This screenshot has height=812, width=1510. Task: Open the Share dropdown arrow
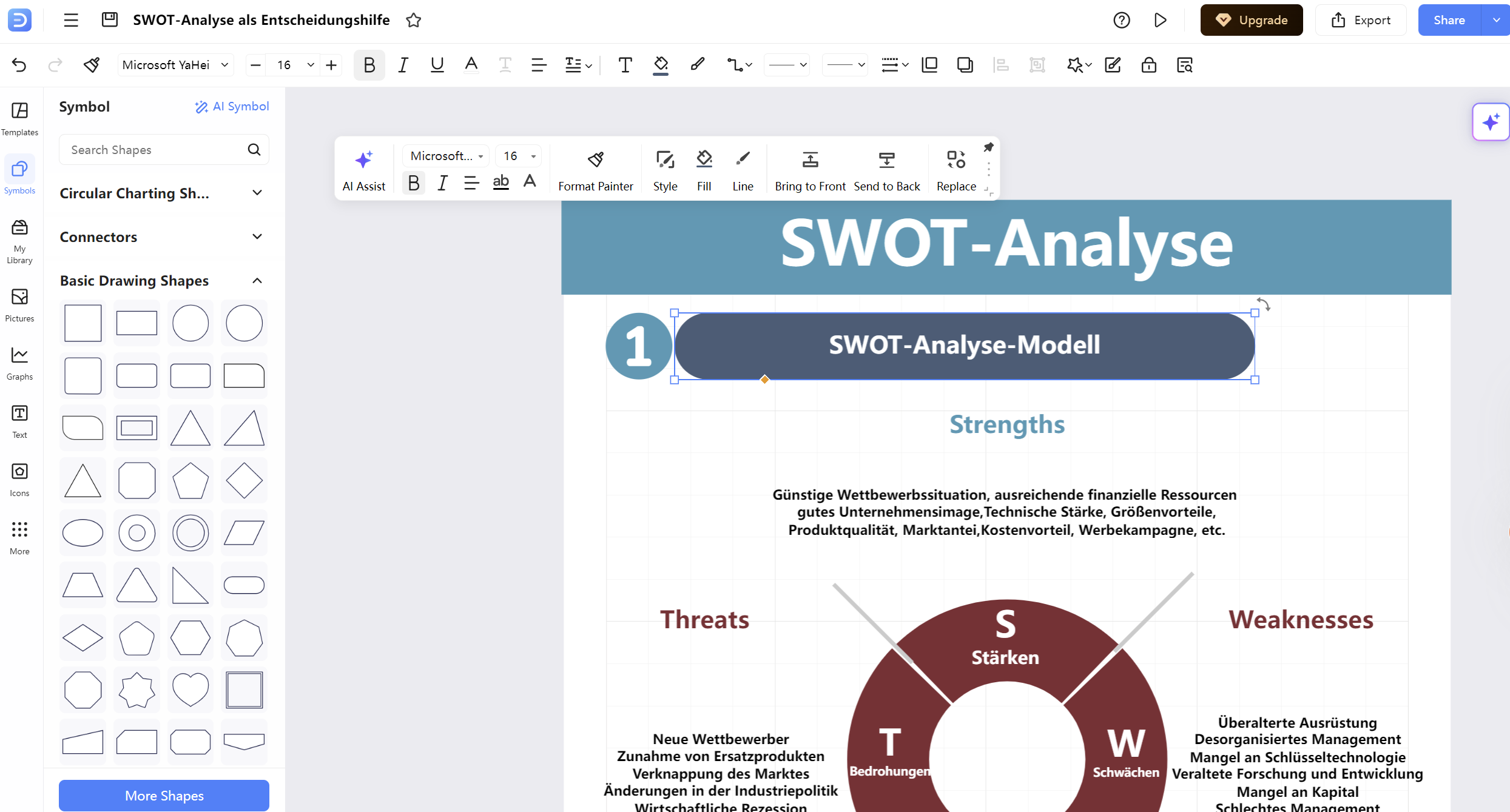[1496, 20]
